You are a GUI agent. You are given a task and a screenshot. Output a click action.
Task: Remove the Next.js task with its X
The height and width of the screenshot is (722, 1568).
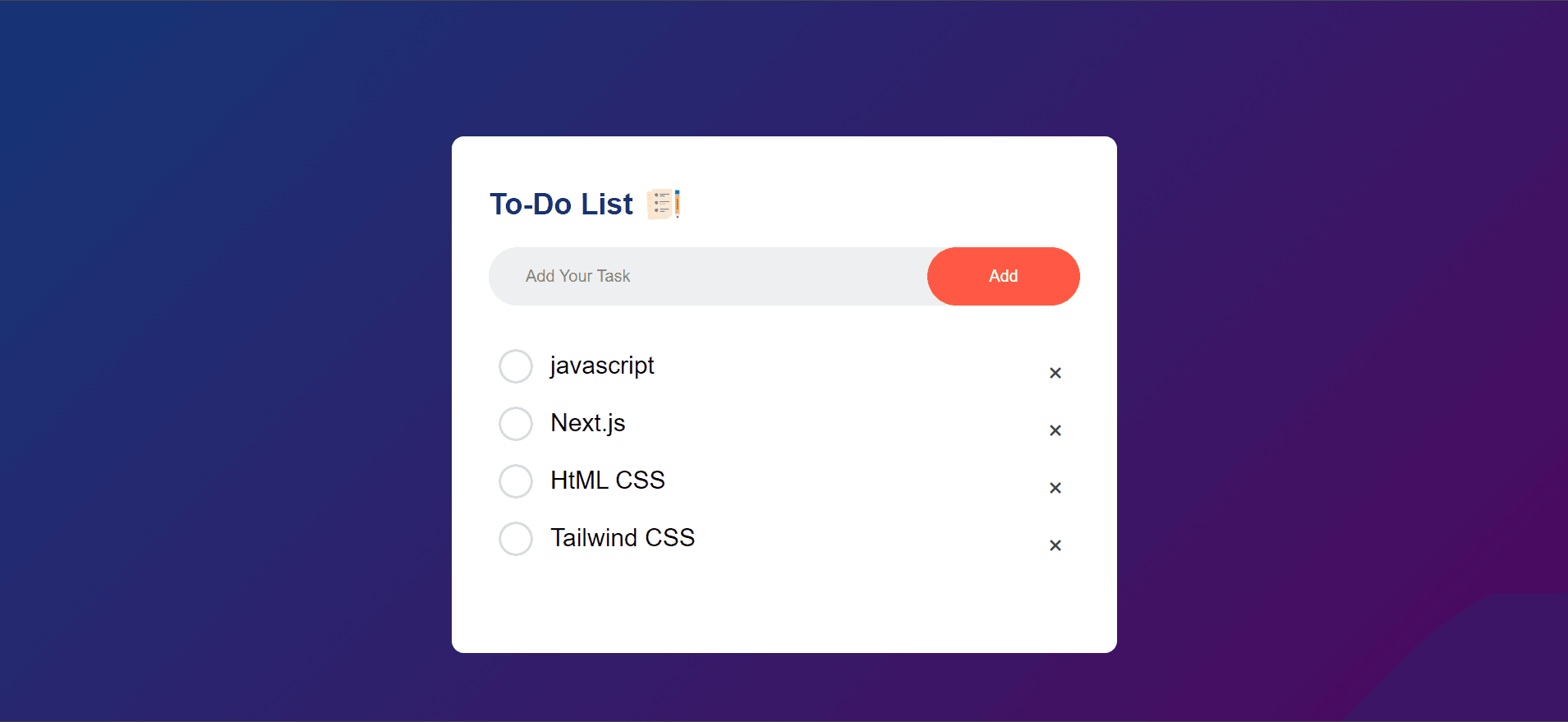click(x=1055, y=430)
